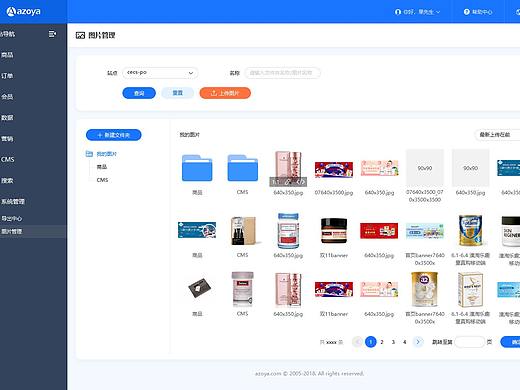The image size is (520, 390).
Task: Go to page 2 in pagination
Action: pos(382,342)
